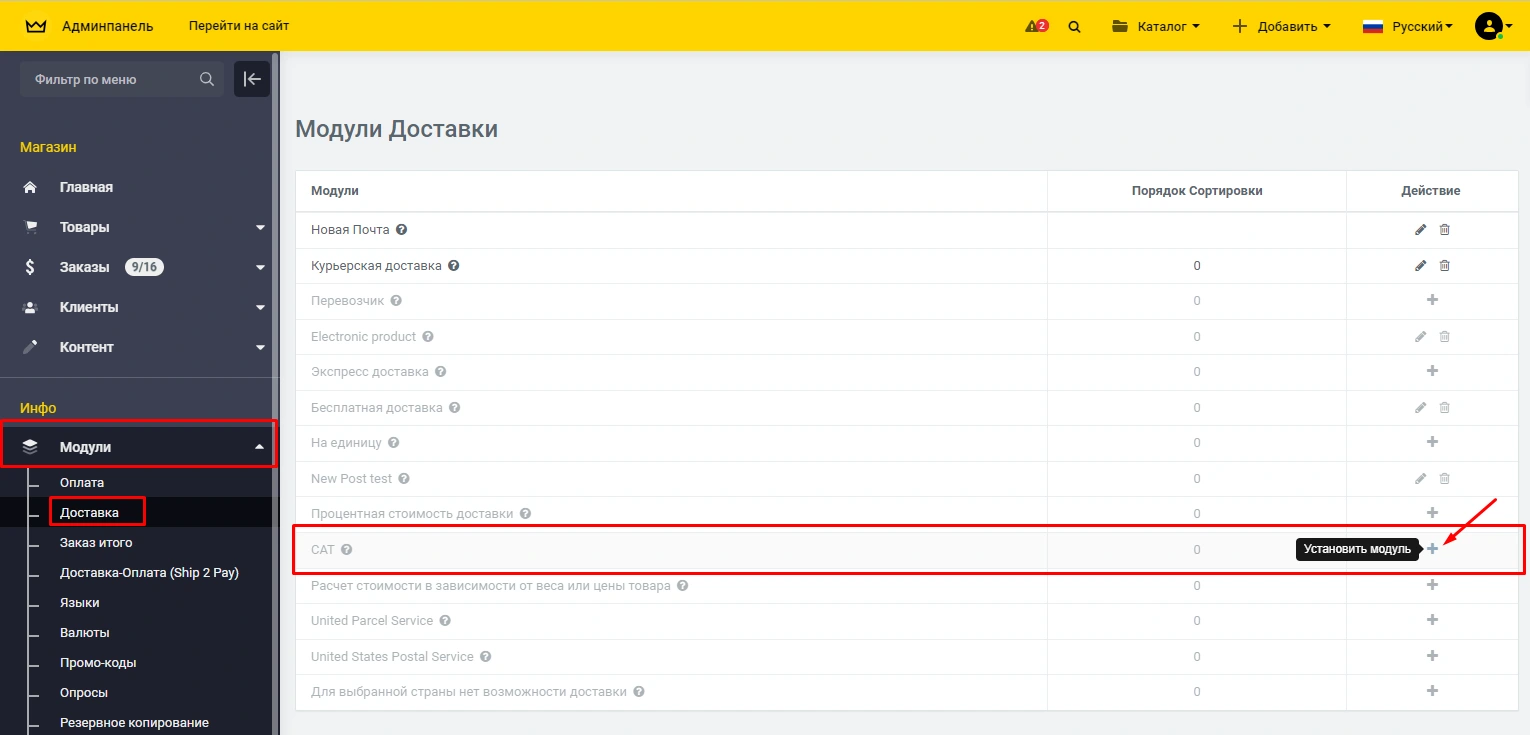The height and width of the screenshot is (735, 1530).
Task: Click the plus icon for United Parcel Service
Action: click(1432, 620)
